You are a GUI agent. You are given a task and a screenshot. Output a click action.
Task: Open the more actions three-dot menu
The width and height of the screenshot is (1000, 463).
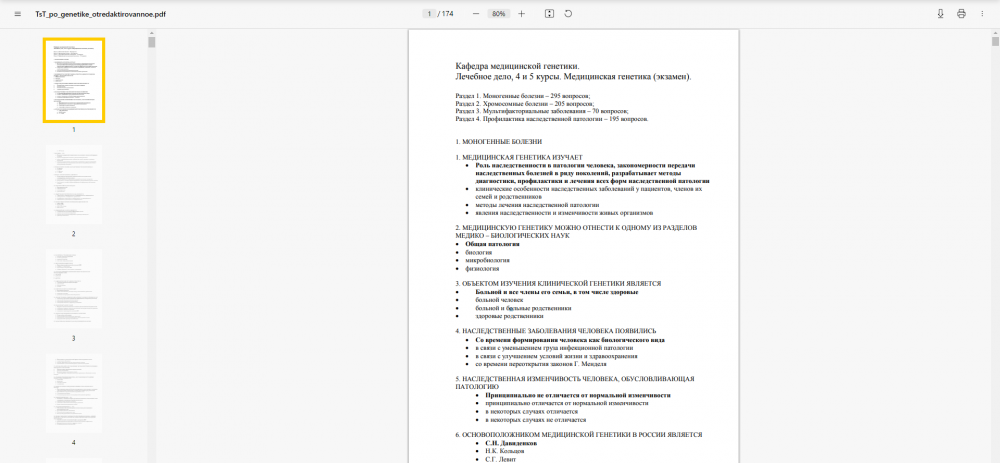pos(982,13)
